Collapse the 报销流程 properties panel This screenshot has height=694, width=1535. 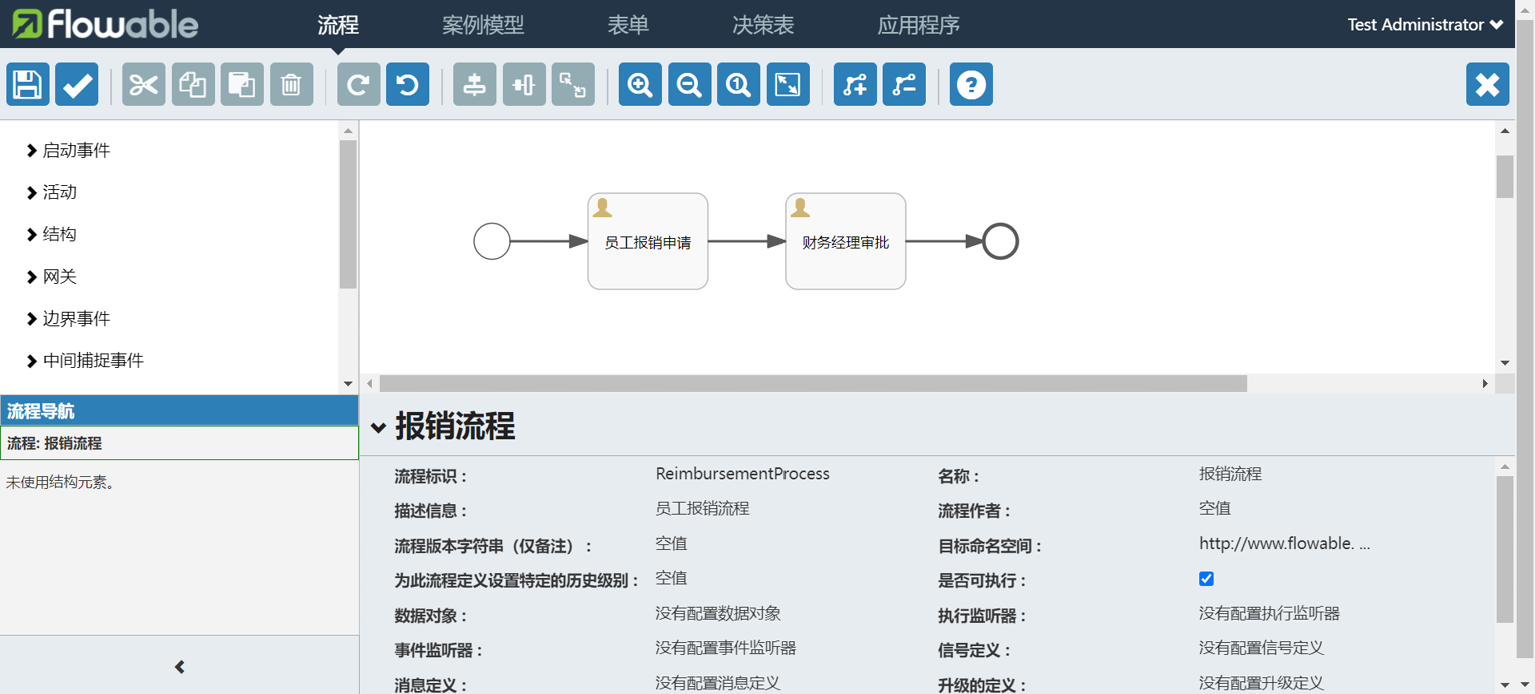click(x=378, y=428)
